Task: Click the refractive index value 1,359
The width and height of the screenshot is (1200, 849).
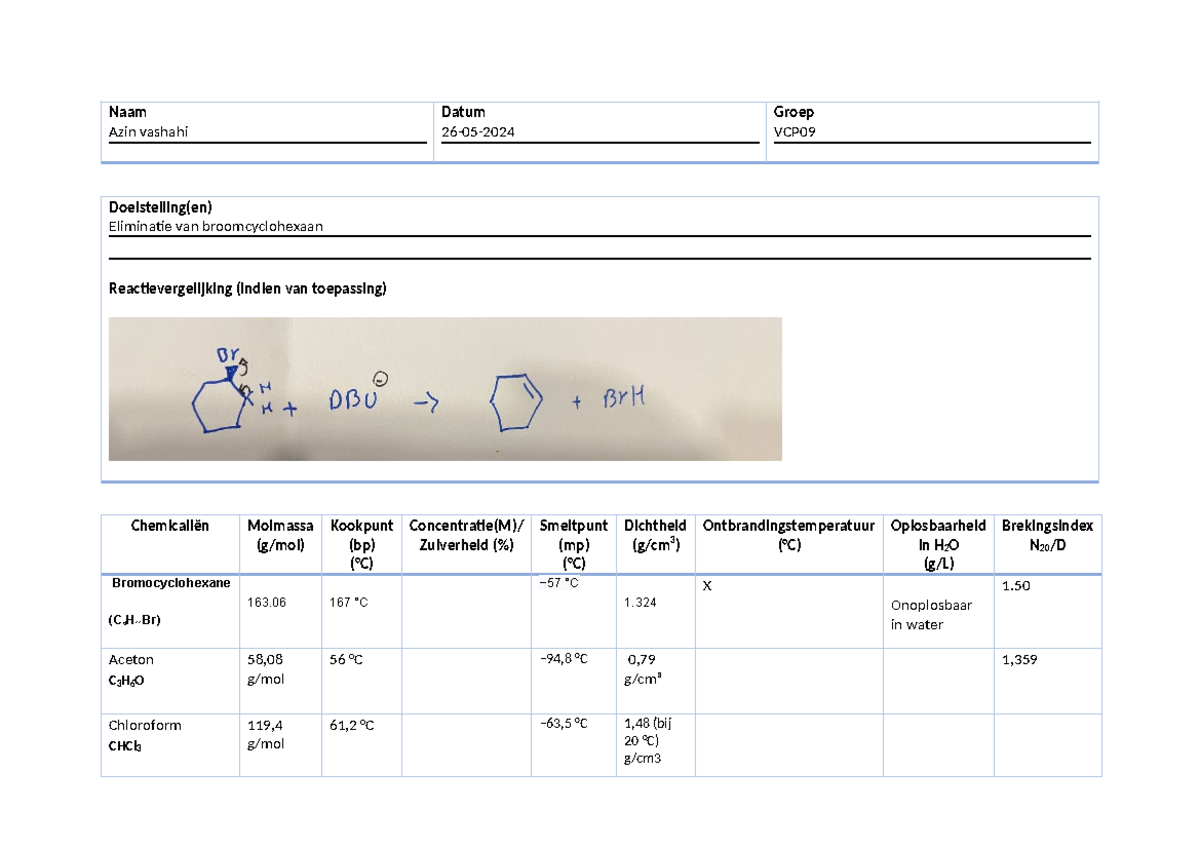Action: tap(1021, 660)
